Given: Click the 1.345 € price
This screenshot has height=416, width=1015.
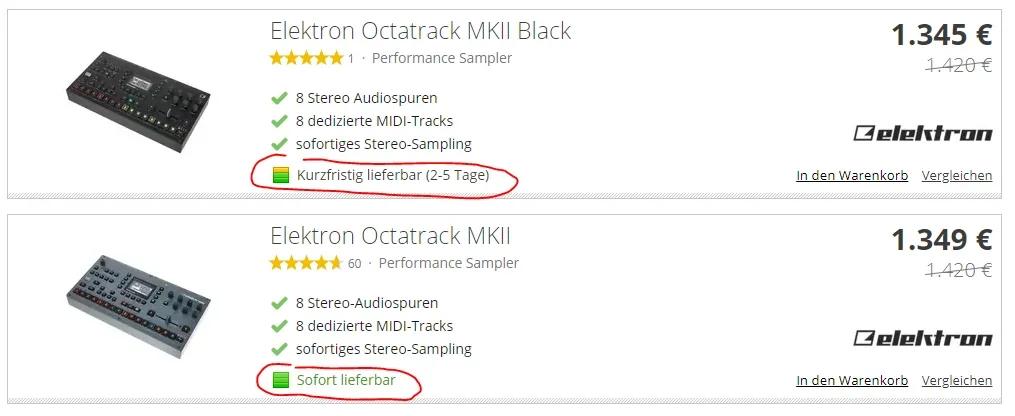Looking at the screenshot, I should pyautogui.click(x=940, y=35).
